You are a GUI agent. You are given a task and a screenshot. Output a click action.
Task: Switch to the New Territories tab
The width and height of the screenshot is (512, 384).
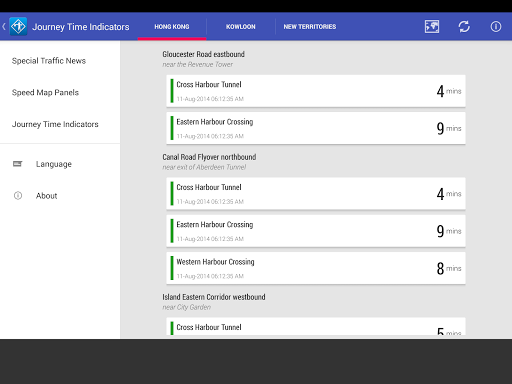point(310,27)
